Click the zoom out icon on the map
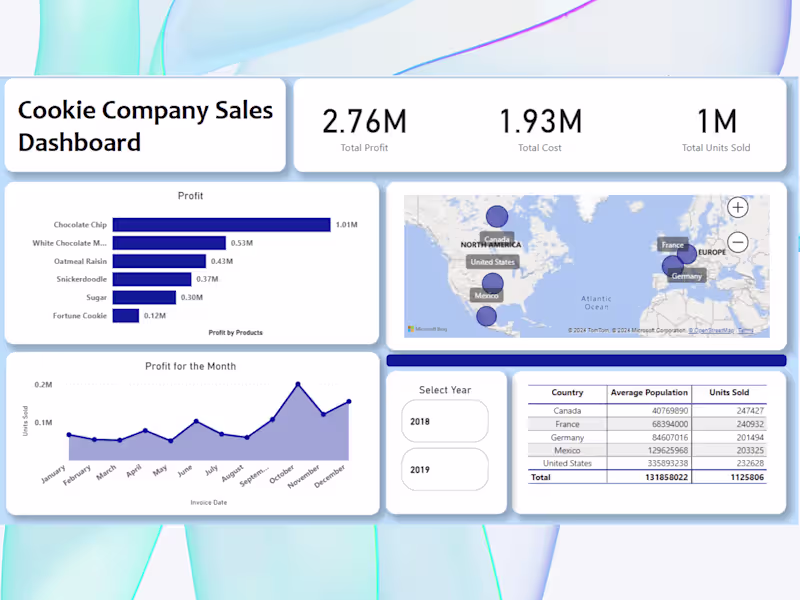This screenshot has width=800, height=600. click(x=736, y=242)
